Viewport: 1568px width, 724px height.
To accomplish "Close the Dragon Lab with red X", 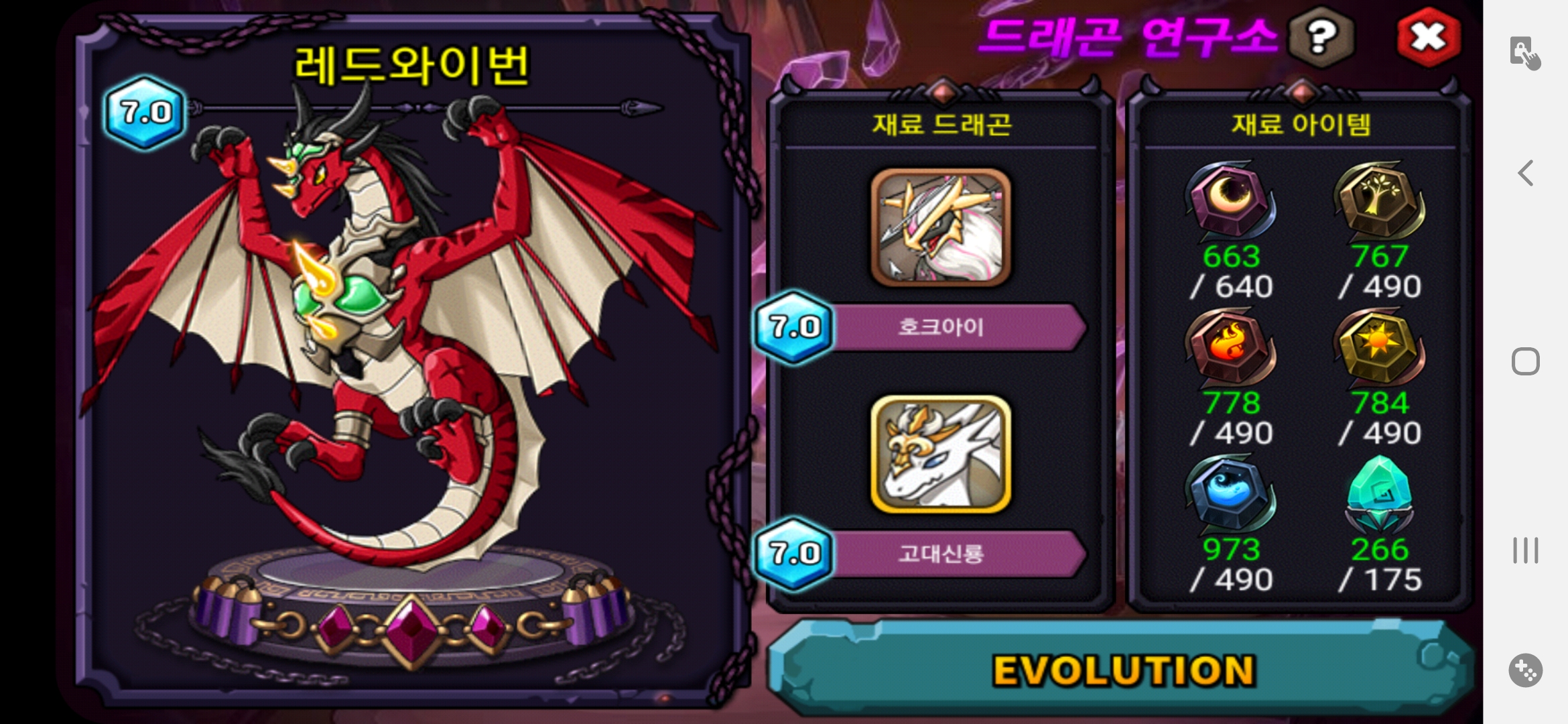I will [1428, 37].
